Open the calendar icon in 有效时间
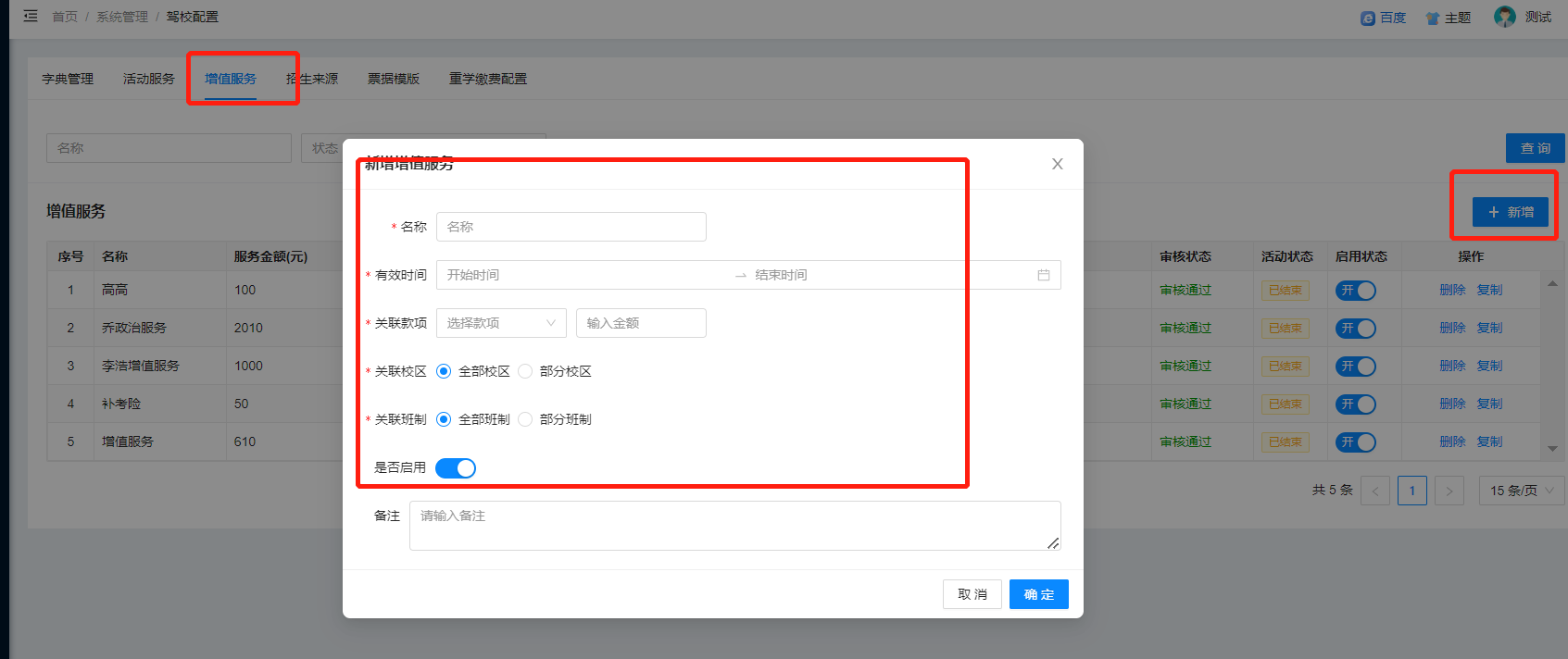Image resolution: width=1568 pixels, height=659 pixels. pyautogui.click(x=1044, y=275)
